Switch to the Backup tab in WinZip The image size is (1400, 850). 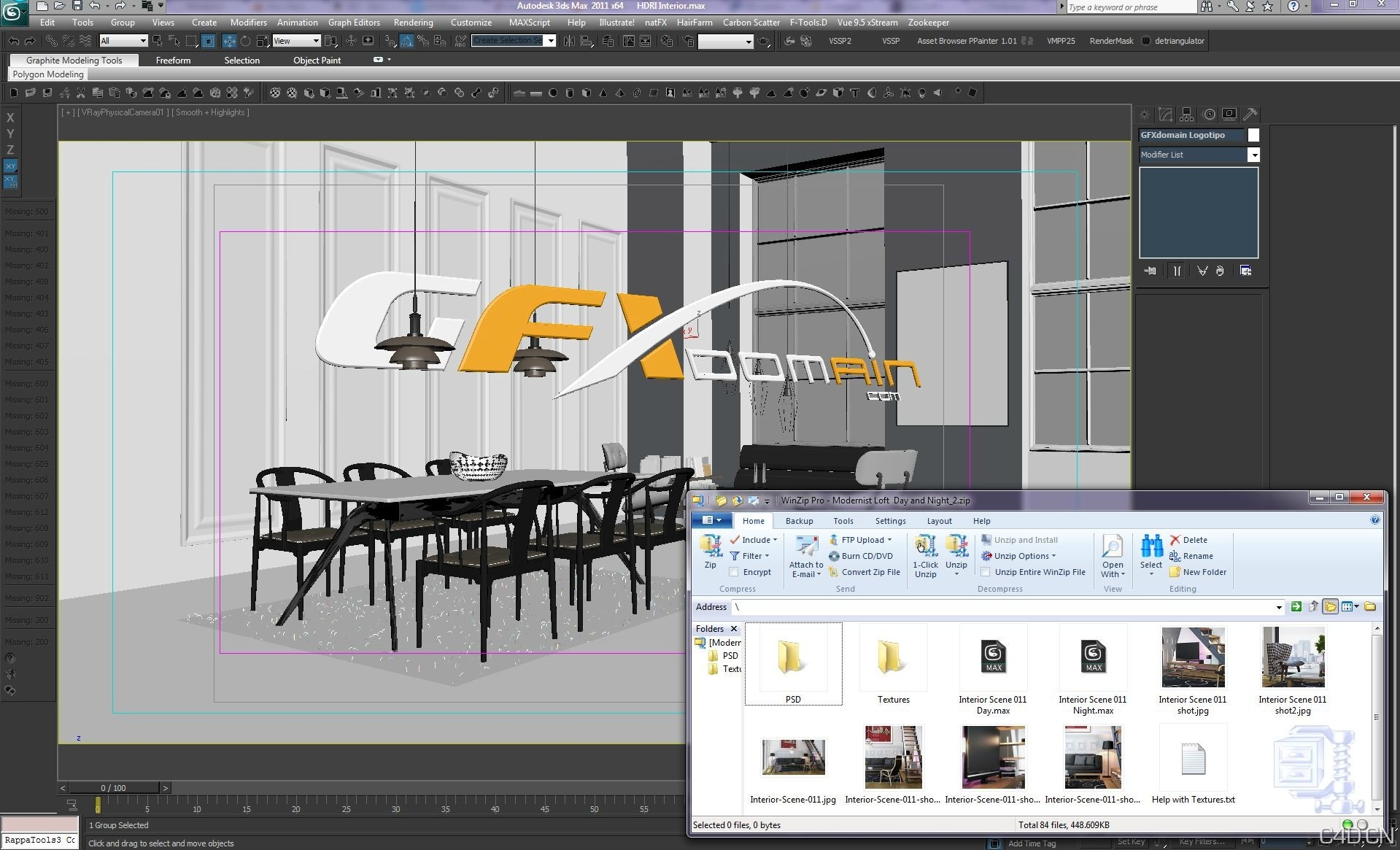pyautogui.click(x=799, y=521)
